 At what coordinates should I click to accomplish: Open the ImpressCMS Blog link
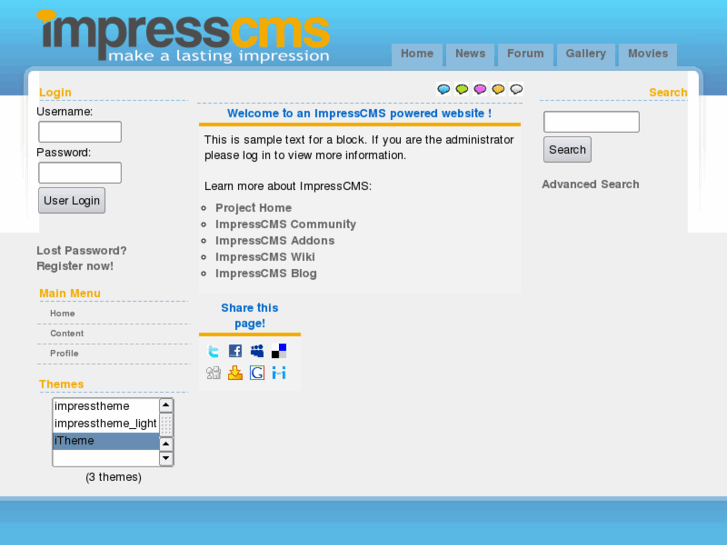[266, 274]
